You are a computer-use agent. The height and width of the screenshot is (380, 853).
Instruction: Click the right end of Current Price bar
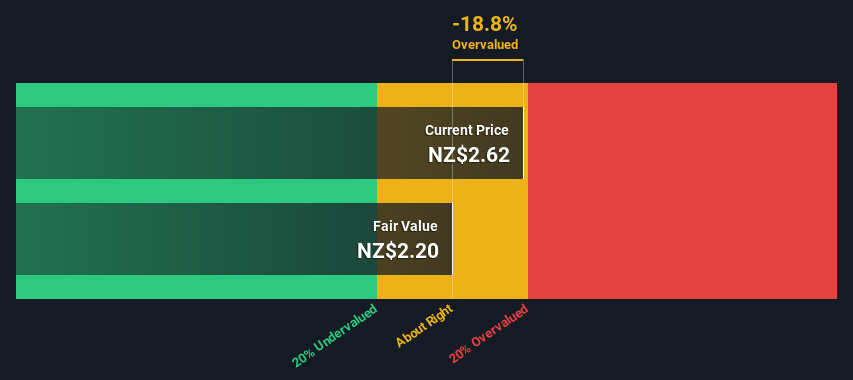[x=523, y=143]
